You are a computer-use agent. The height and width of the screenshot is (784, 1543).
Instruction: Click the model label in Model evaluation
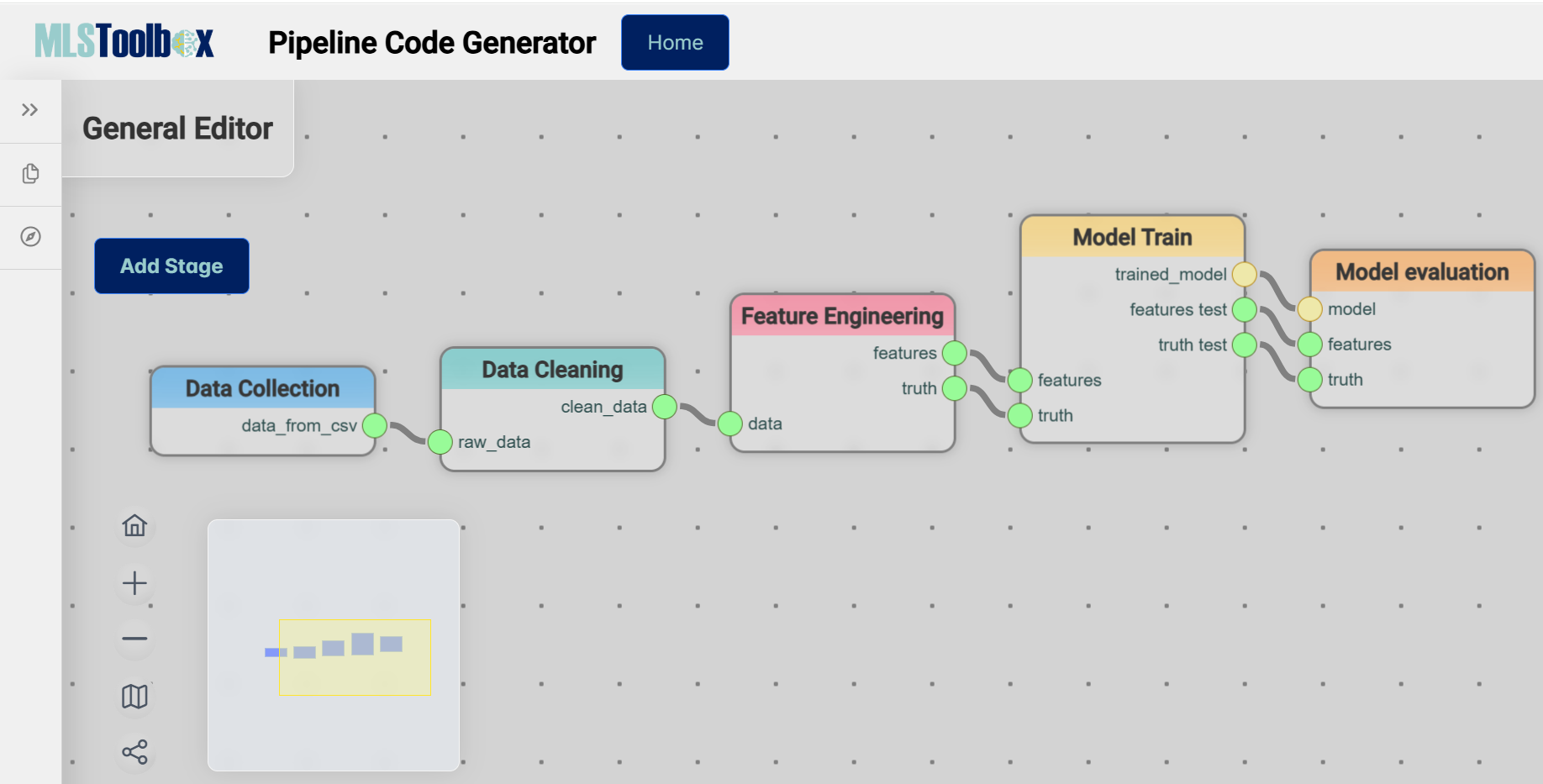[1351, 309]
